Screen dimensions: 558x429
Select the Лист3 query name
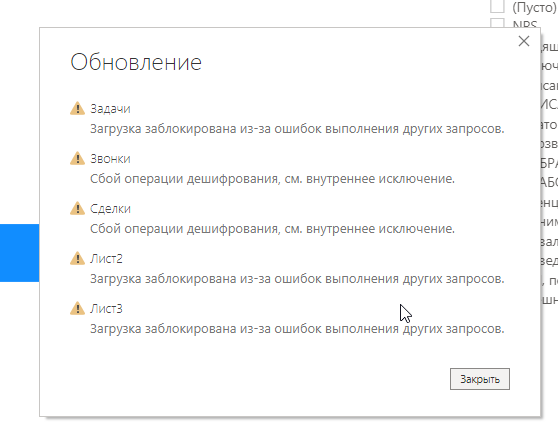tap(106, 309)
